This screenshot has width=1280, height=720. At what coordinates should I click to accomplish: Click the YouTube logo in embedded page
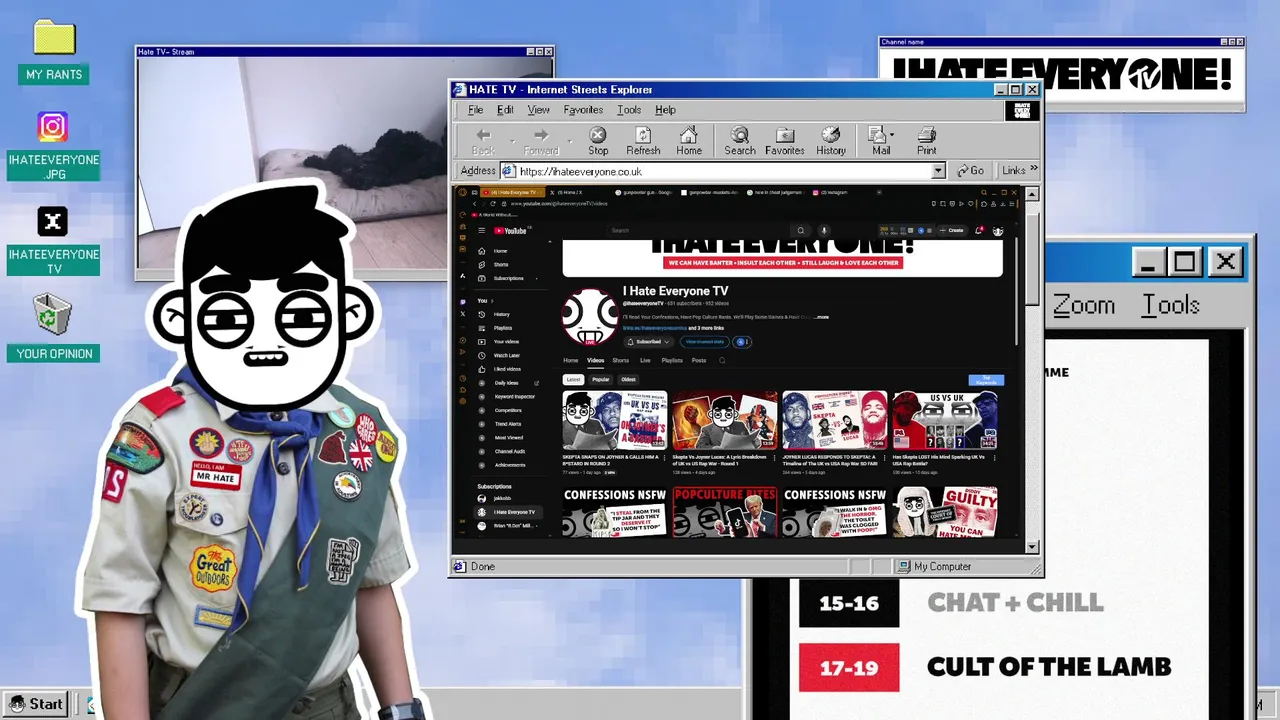pos(510,231)
